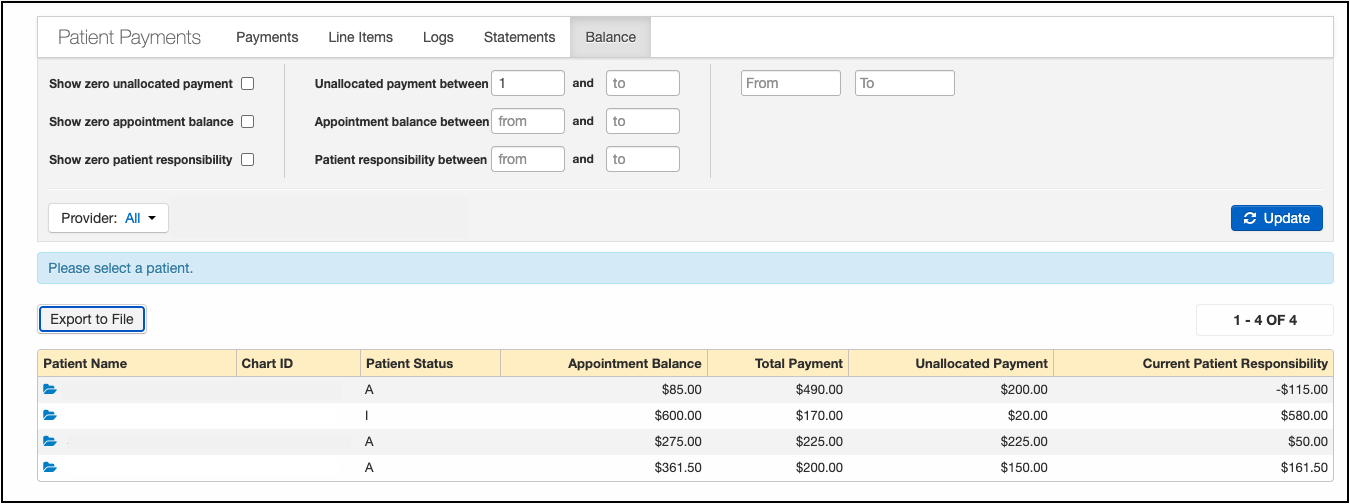1350x504 pixels.
Task: Select the Logs tab
Action: click(438, 37)
